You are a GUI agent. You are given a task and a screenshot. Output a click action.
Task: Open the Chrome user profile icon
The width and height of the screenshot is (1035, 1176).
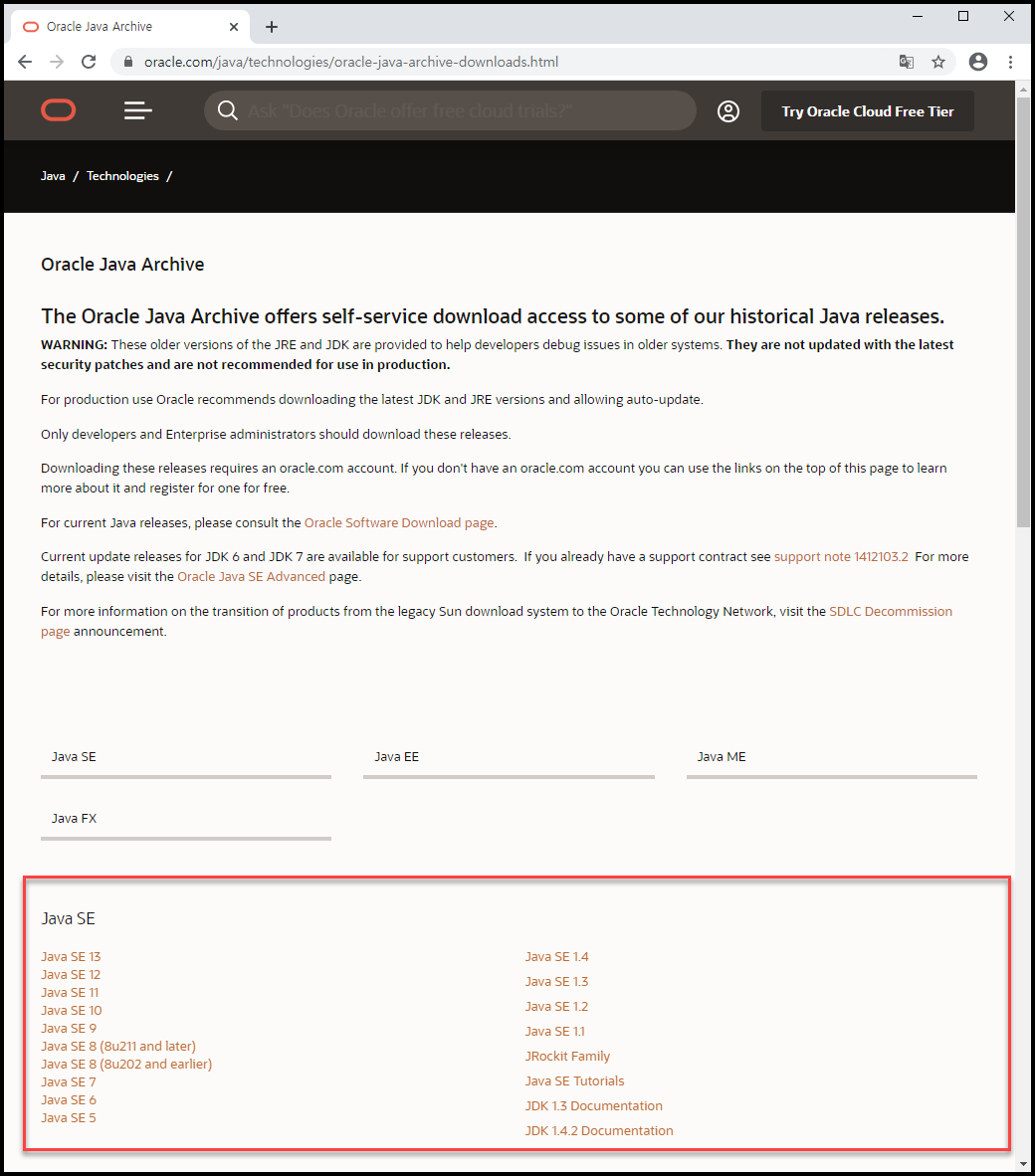[x=978, y=62]
